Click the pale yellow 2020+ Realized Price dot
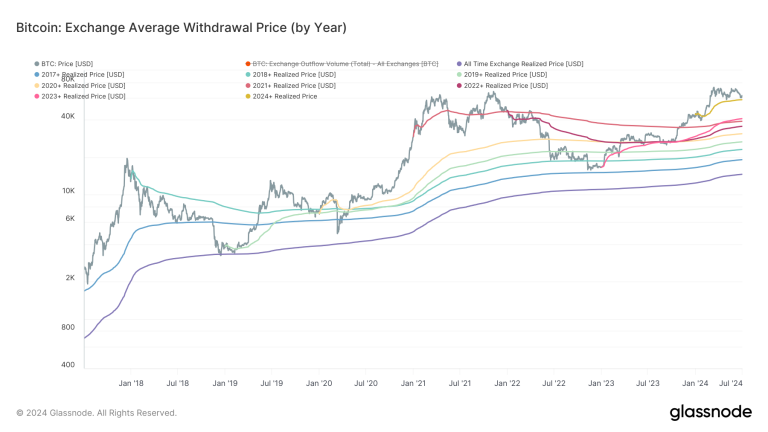 37,86
